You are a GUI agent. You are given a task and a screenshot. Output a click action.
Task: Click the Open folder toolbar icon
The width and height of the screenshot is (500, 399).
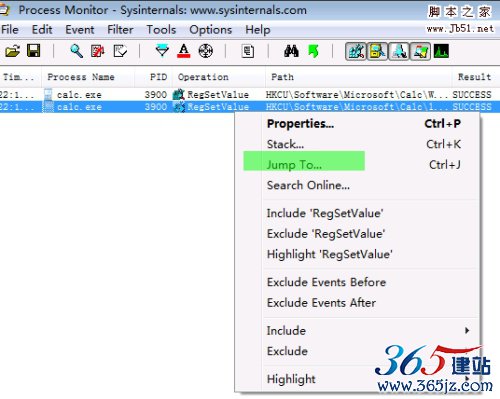[x=13, y=51]
